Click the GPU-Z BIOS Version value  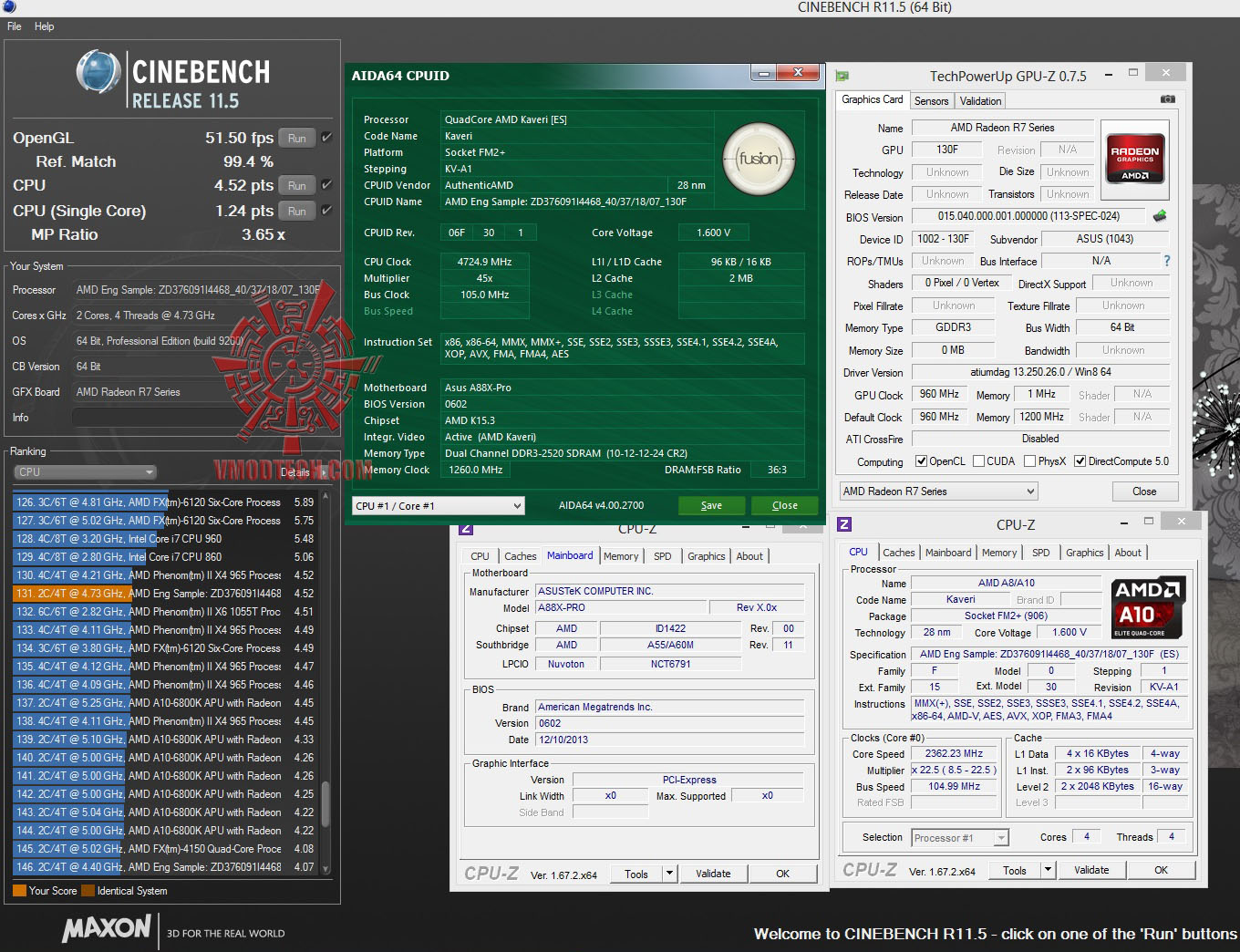[1028, 216]
